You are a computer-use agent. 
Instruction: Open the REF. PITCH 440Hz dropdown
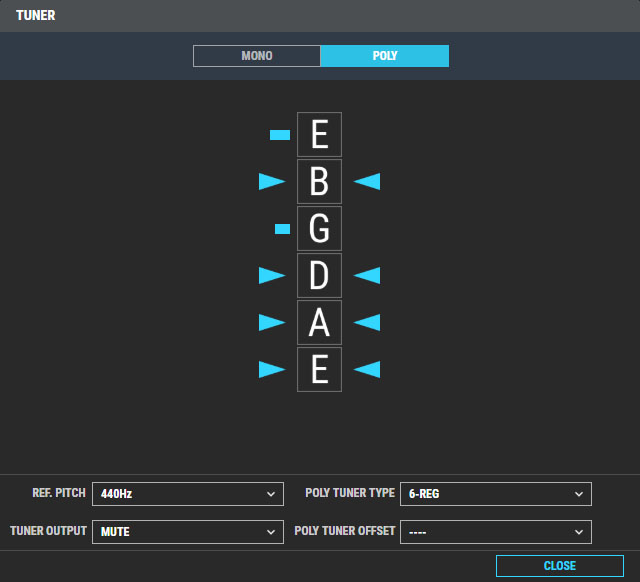pyautogui.click(x=188, y=494)
